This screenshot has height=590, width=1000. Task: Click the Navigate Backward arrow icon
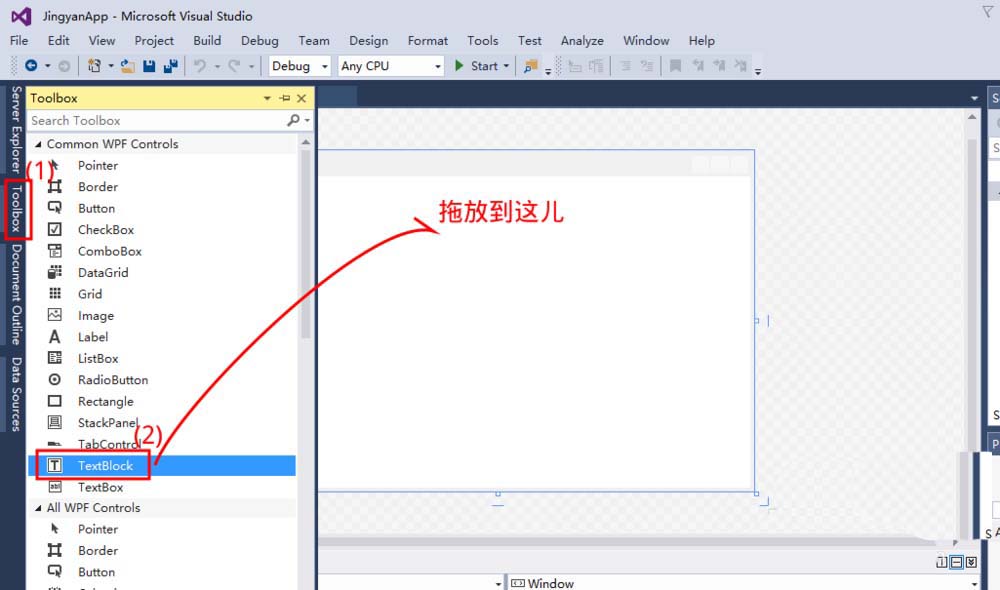pos(31,66)
